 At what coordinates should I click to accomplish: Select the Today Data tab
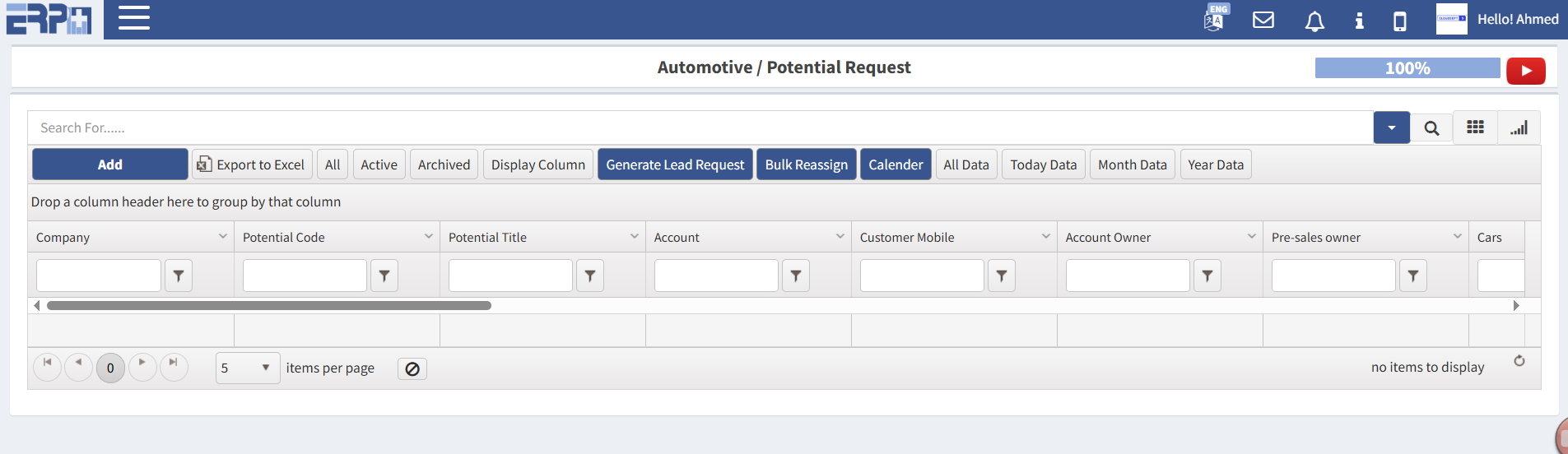pyautogui.click(x=1043, y=164)
